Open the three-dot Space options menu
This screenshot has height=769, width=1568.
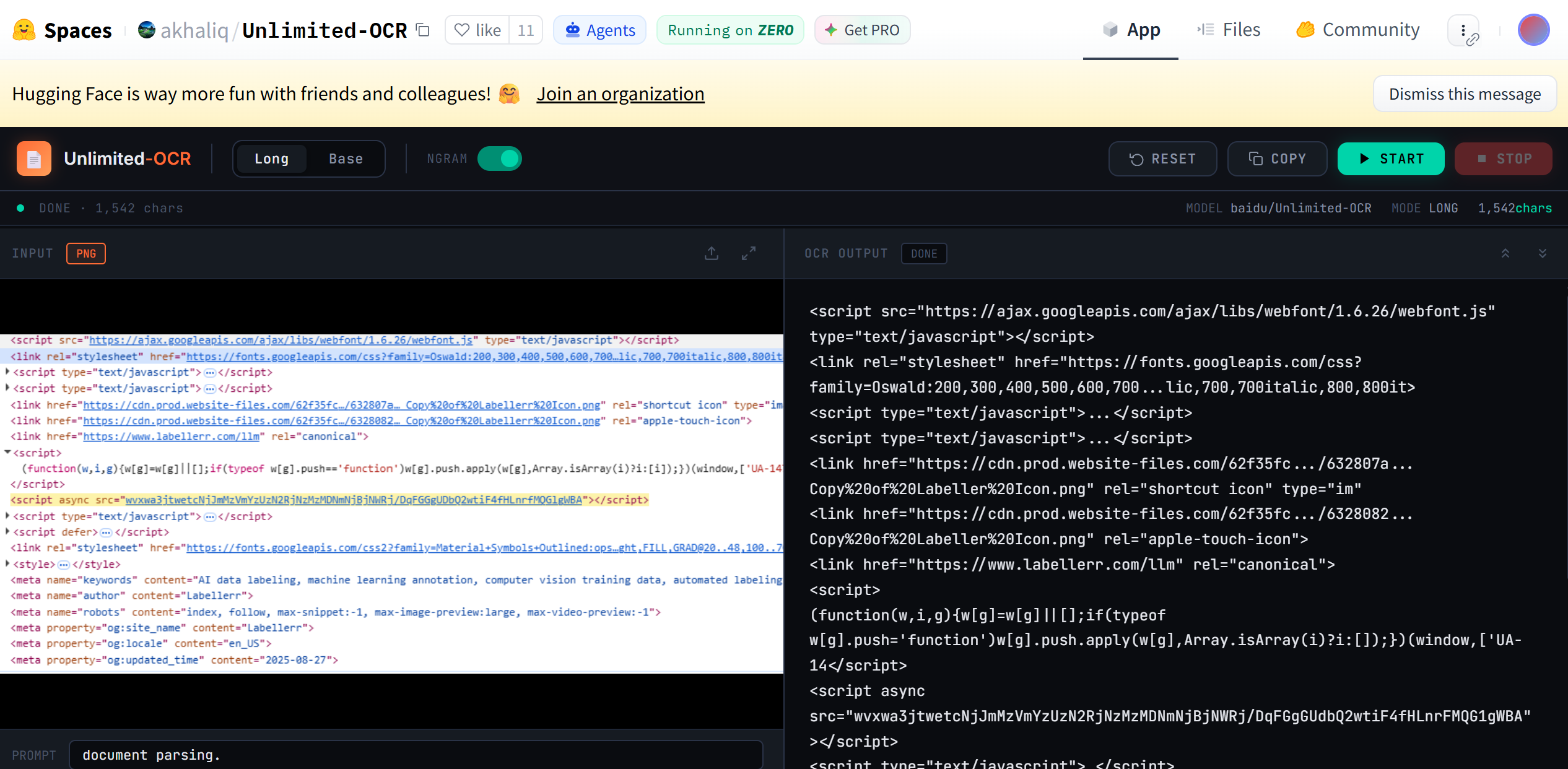[1463, 30]
